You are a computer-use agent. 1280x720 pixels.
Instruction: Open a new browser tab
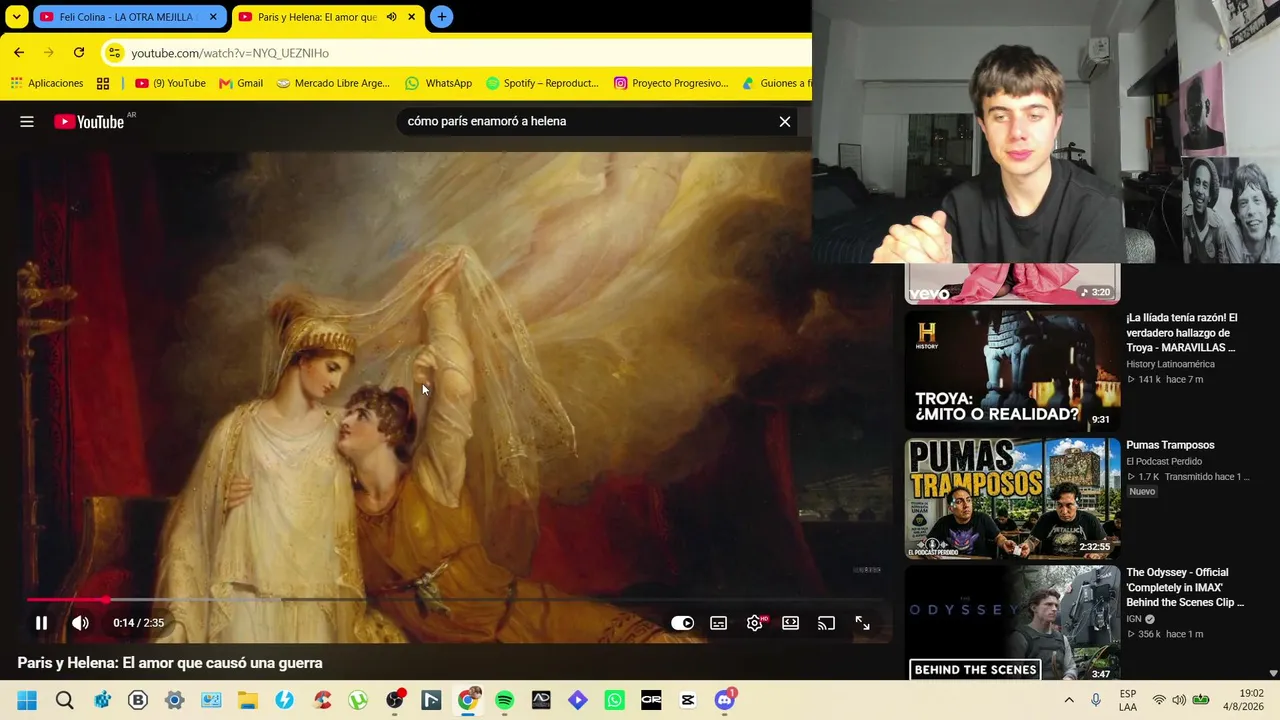[x=441, y=17]
